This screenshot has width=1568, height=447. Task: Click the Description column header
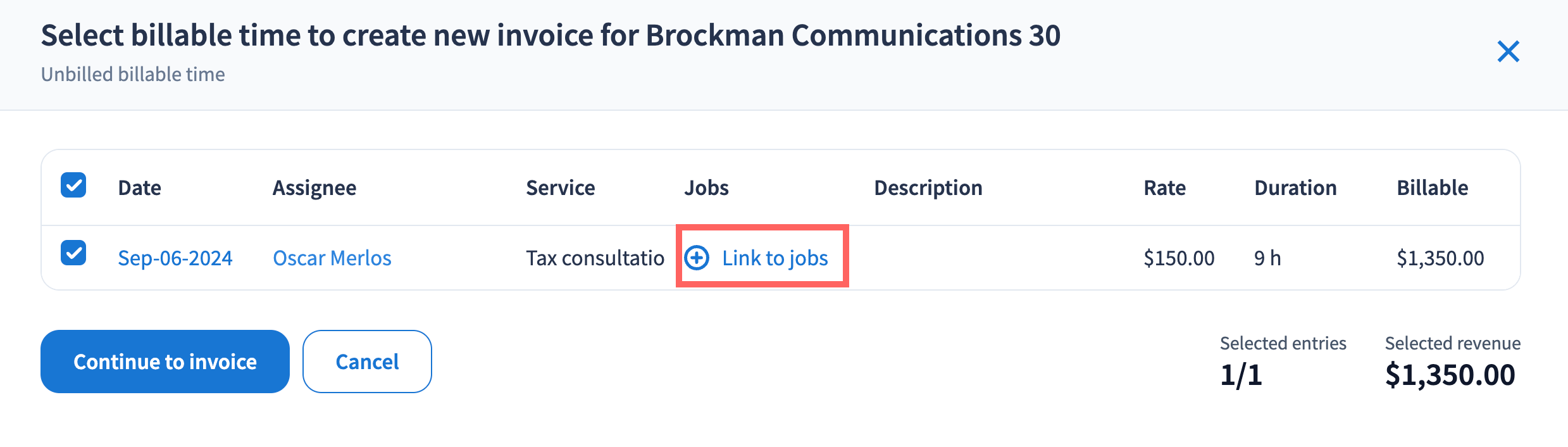[x=928, y=188]
